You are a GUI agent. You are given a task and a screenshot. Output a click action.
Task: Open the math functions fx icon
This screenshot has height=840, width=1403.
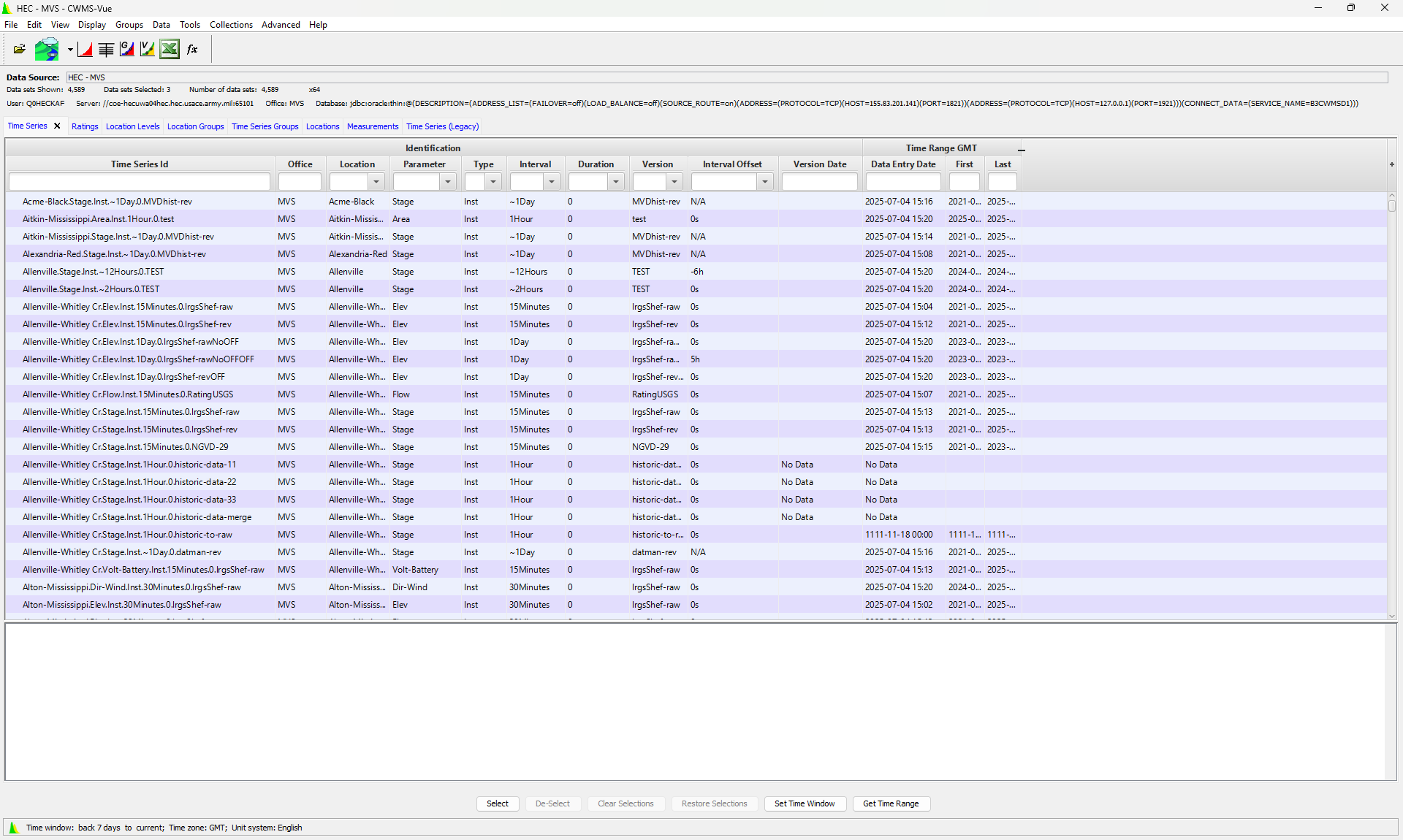point(192,50)
